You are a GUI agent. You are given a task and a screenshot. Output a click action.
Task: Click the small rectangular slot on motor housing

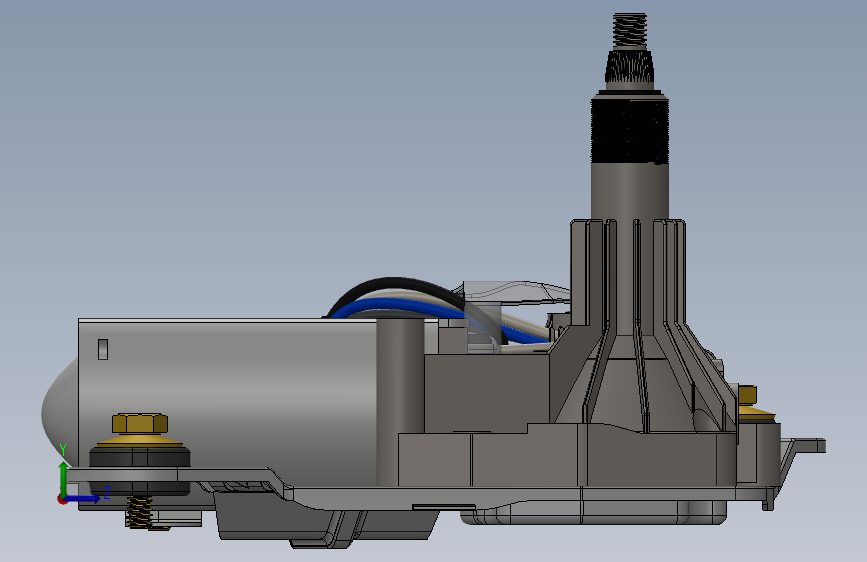pyautogui.click(x=103, y=349)
